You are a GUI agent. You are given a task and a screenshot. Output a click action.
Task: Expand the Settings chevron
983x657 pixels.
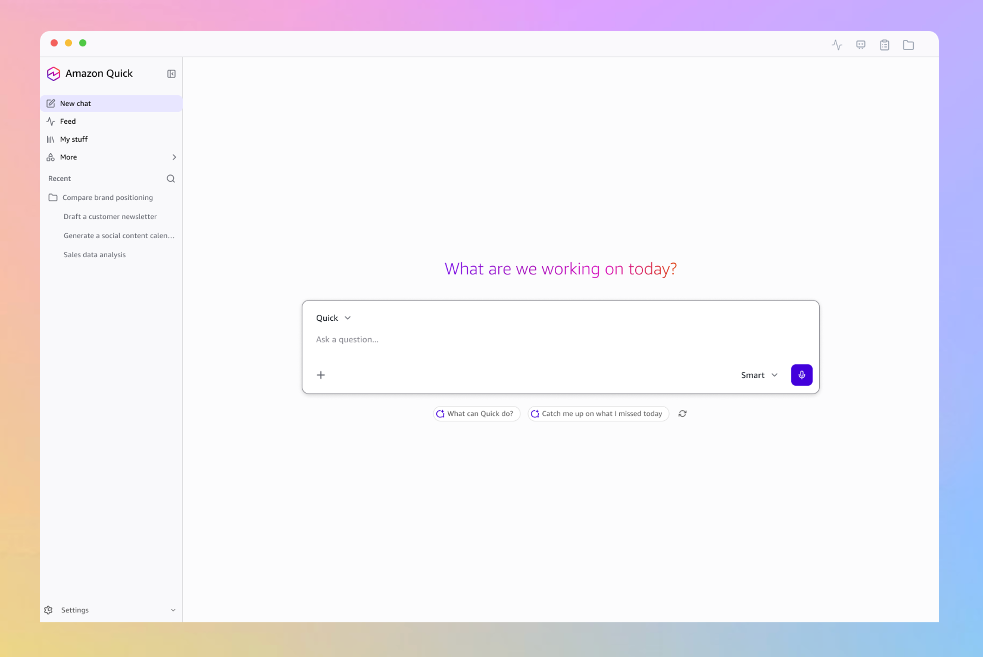(x=173, y=610)
